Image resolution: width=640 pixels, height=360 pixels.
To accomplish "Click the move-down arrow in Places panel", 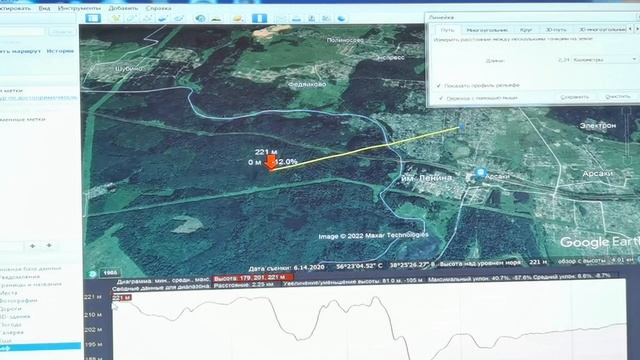I will (x=49, y=245).
